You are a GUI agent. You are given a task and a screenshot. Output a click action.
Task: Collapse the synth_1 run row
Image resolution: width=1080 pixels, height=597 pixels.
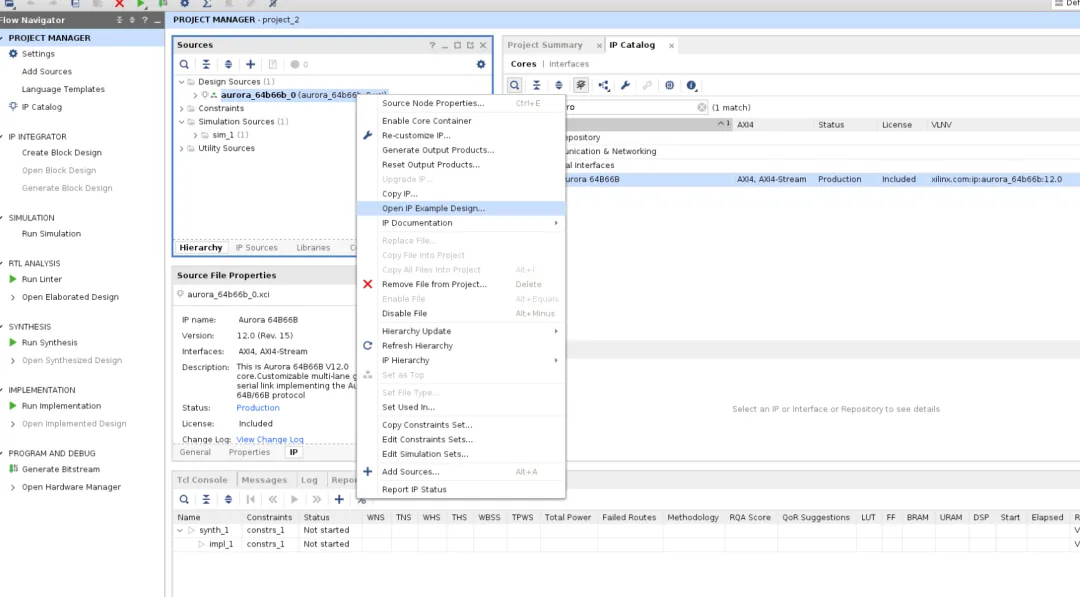point(180,530)
